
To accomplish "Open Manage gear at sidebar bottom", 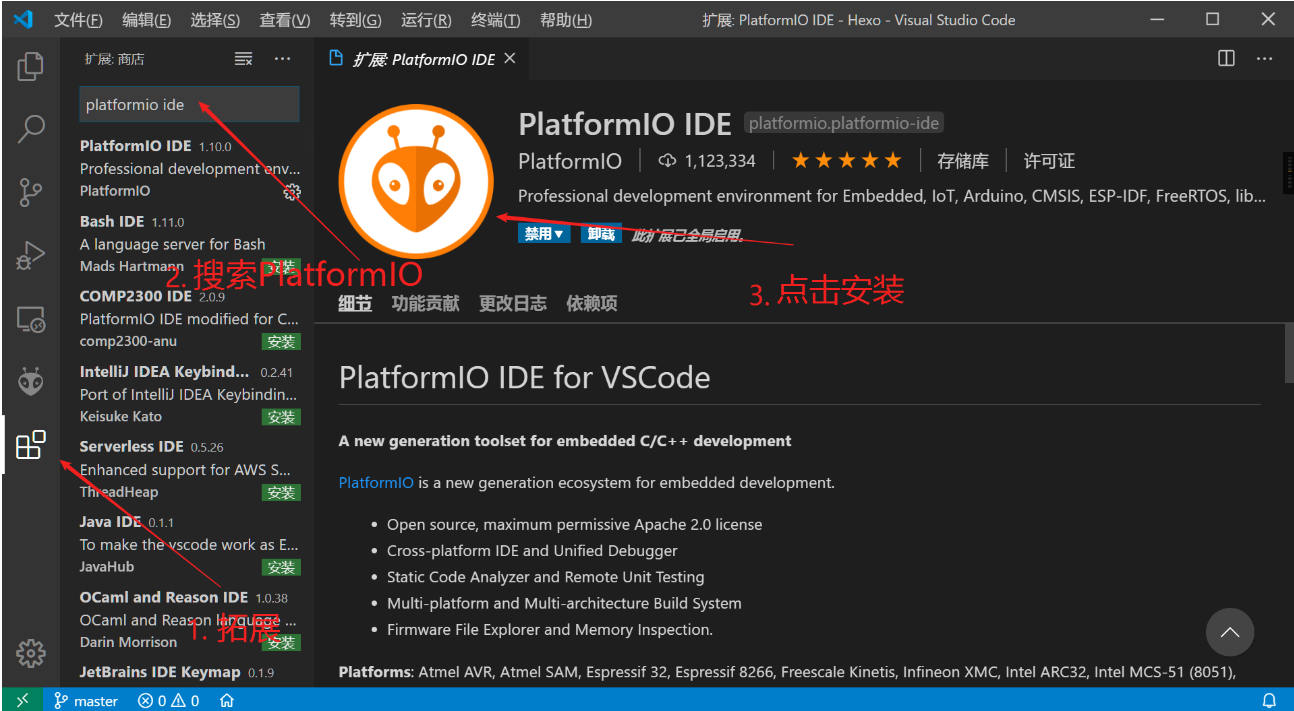I will tap(31, 654).
